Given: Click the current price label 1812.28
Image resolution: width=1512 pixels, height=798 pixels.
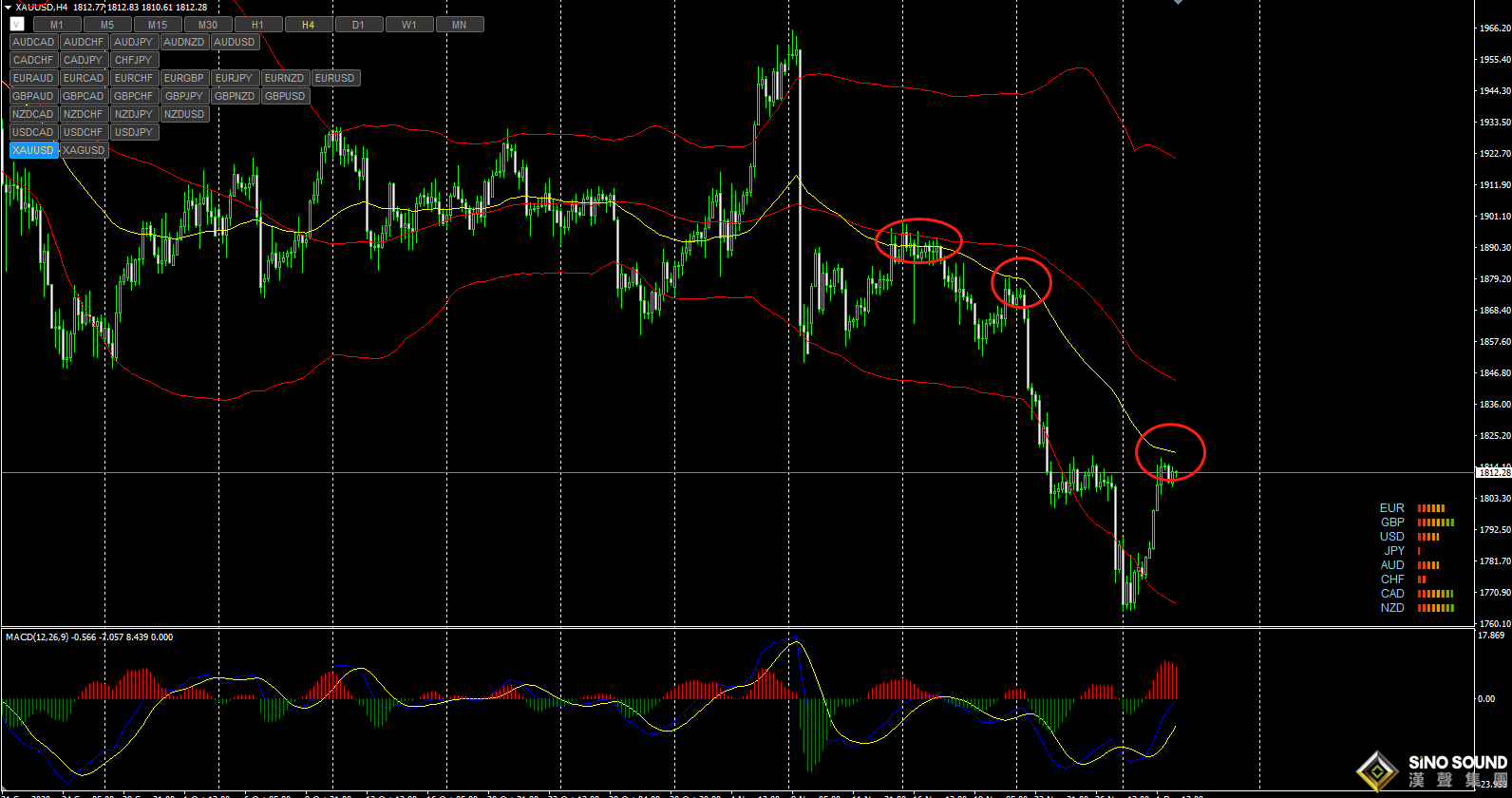Looking at the screenshot, I should point(1492,472).
